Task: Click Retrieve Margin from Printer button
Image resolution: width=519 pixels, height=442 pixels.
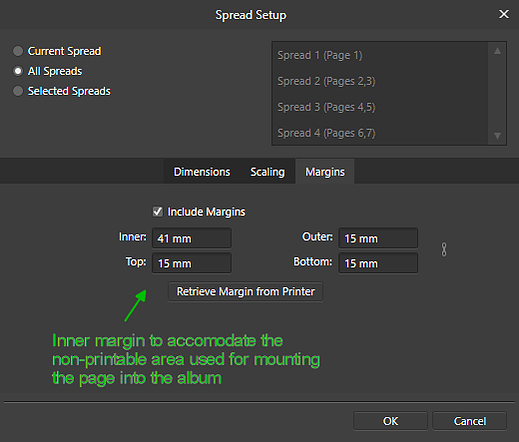Action: click(x=246, y=292)
